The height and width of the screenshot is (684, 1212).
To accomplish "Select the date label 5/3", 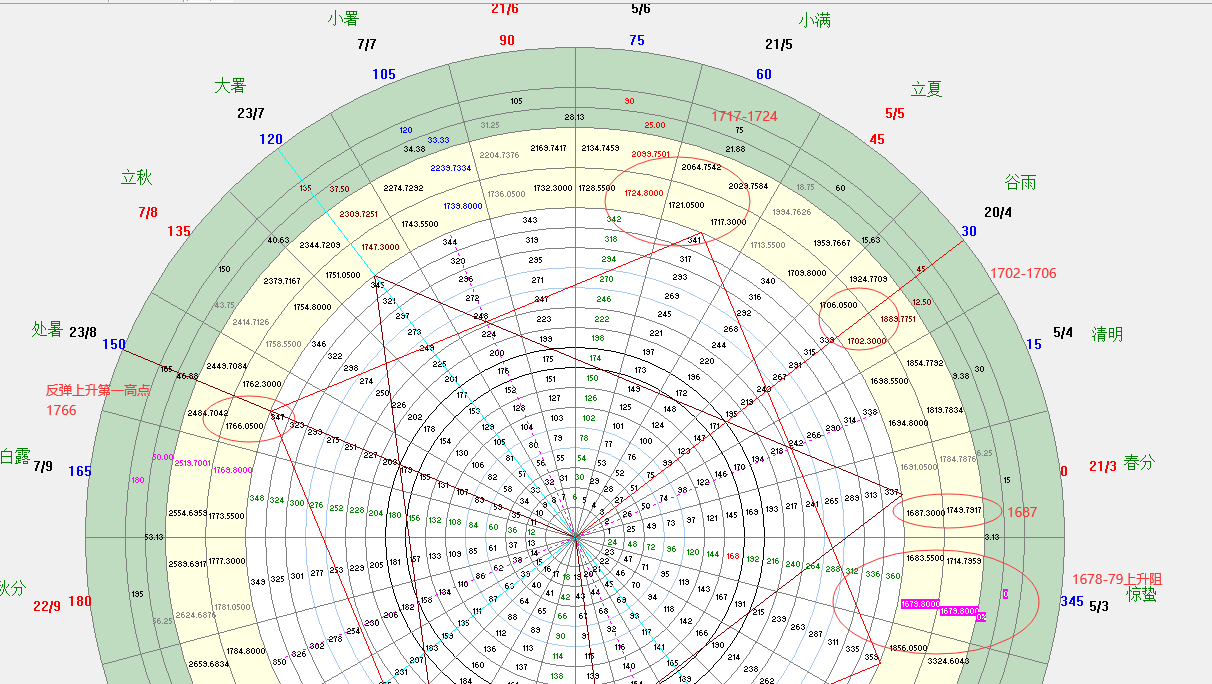I will 1099,606.
